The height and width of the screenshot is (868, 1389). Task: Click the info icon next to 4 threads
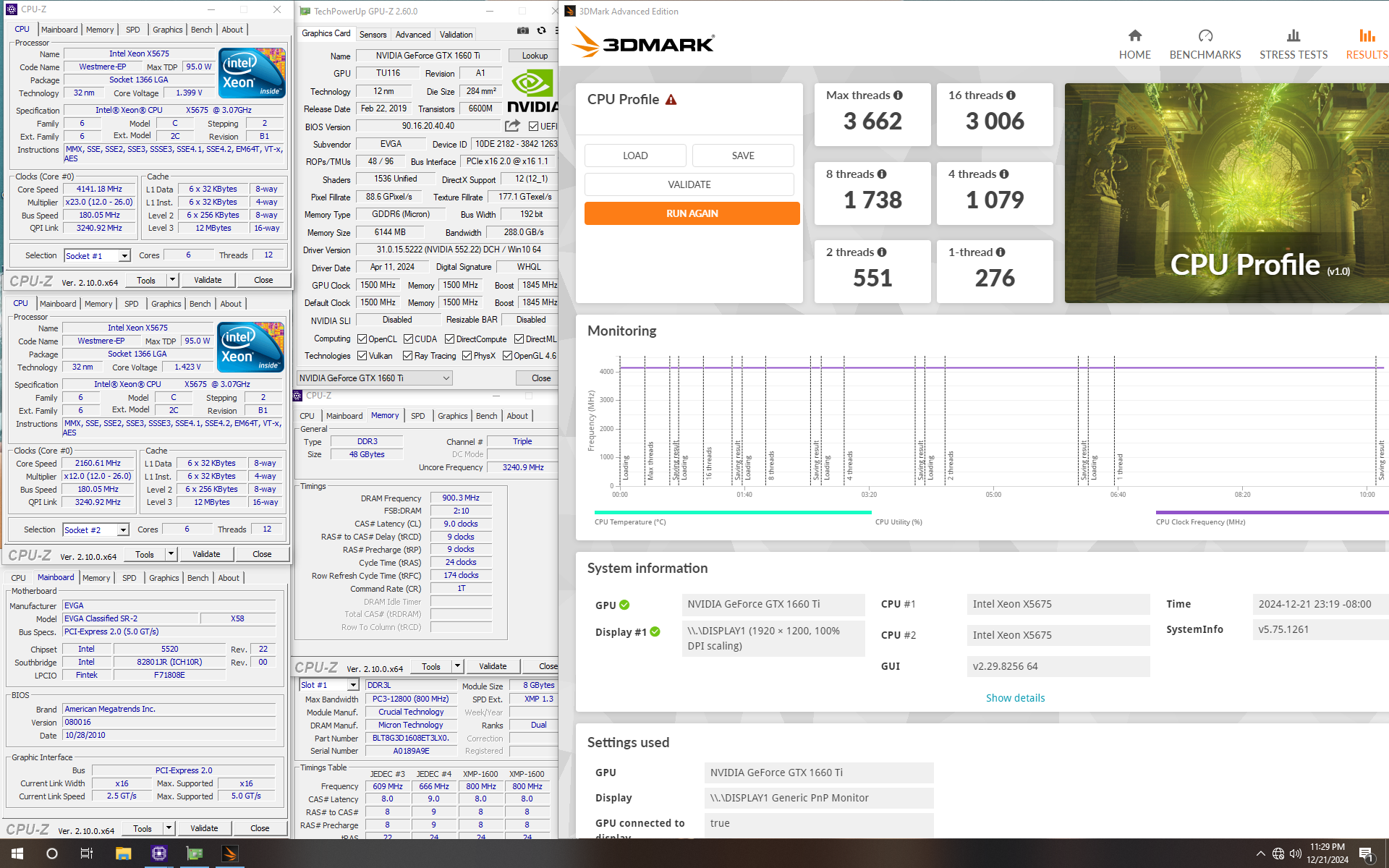pyautogui.click(x=1004, y=174)
